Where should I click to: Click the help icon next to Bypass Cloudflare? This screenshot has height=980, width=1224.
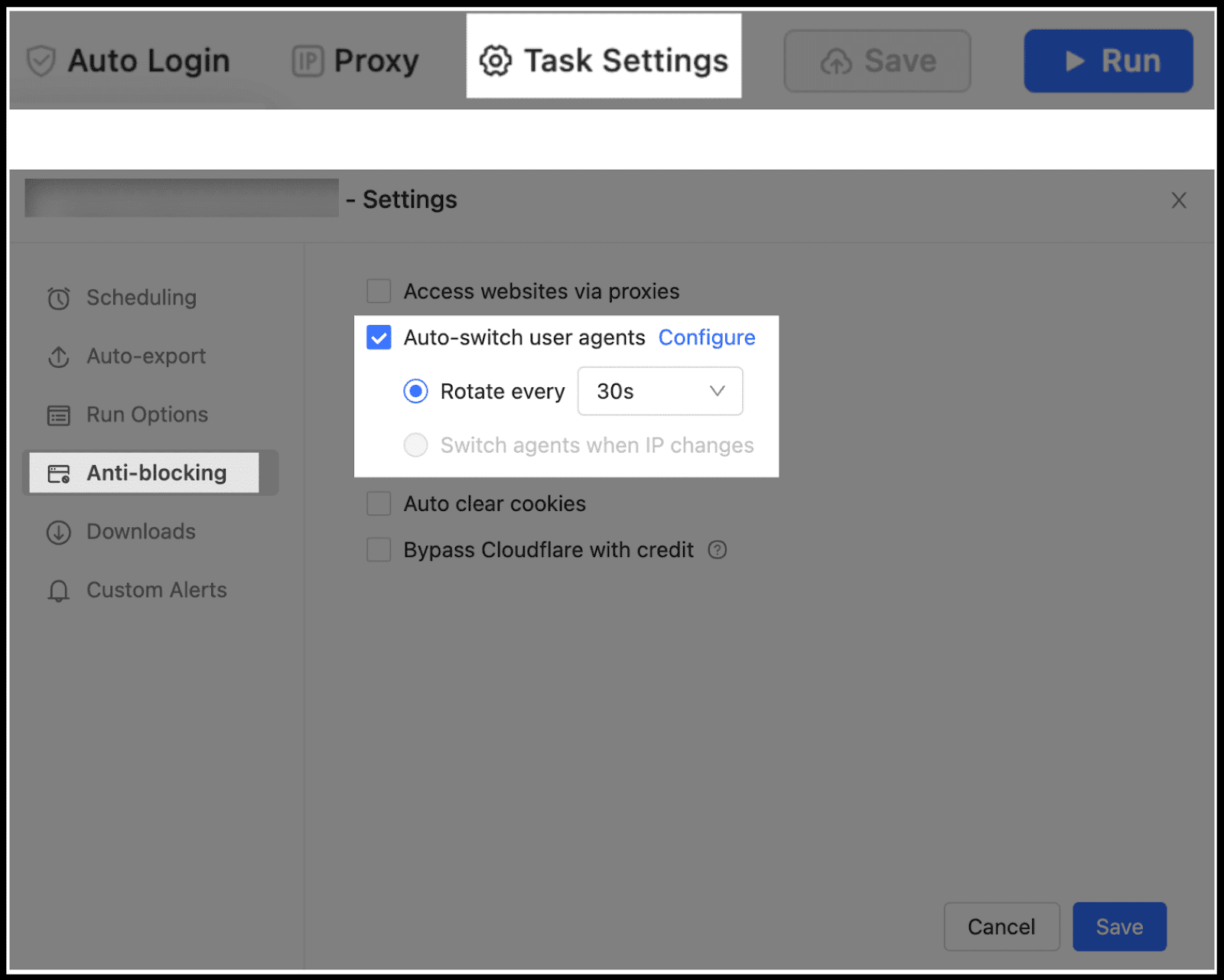click(717, 550)
